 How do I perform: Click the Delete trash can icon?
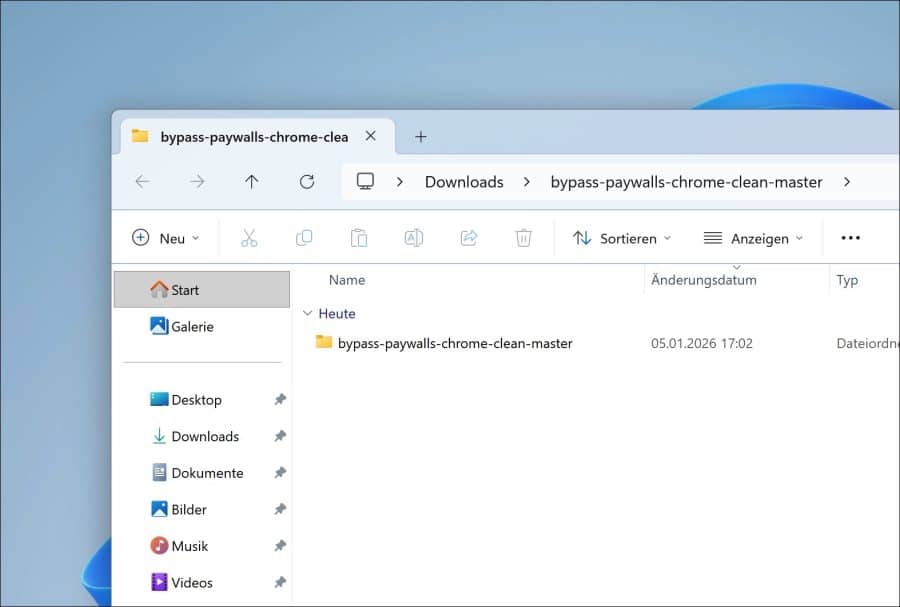coord(523,238)
